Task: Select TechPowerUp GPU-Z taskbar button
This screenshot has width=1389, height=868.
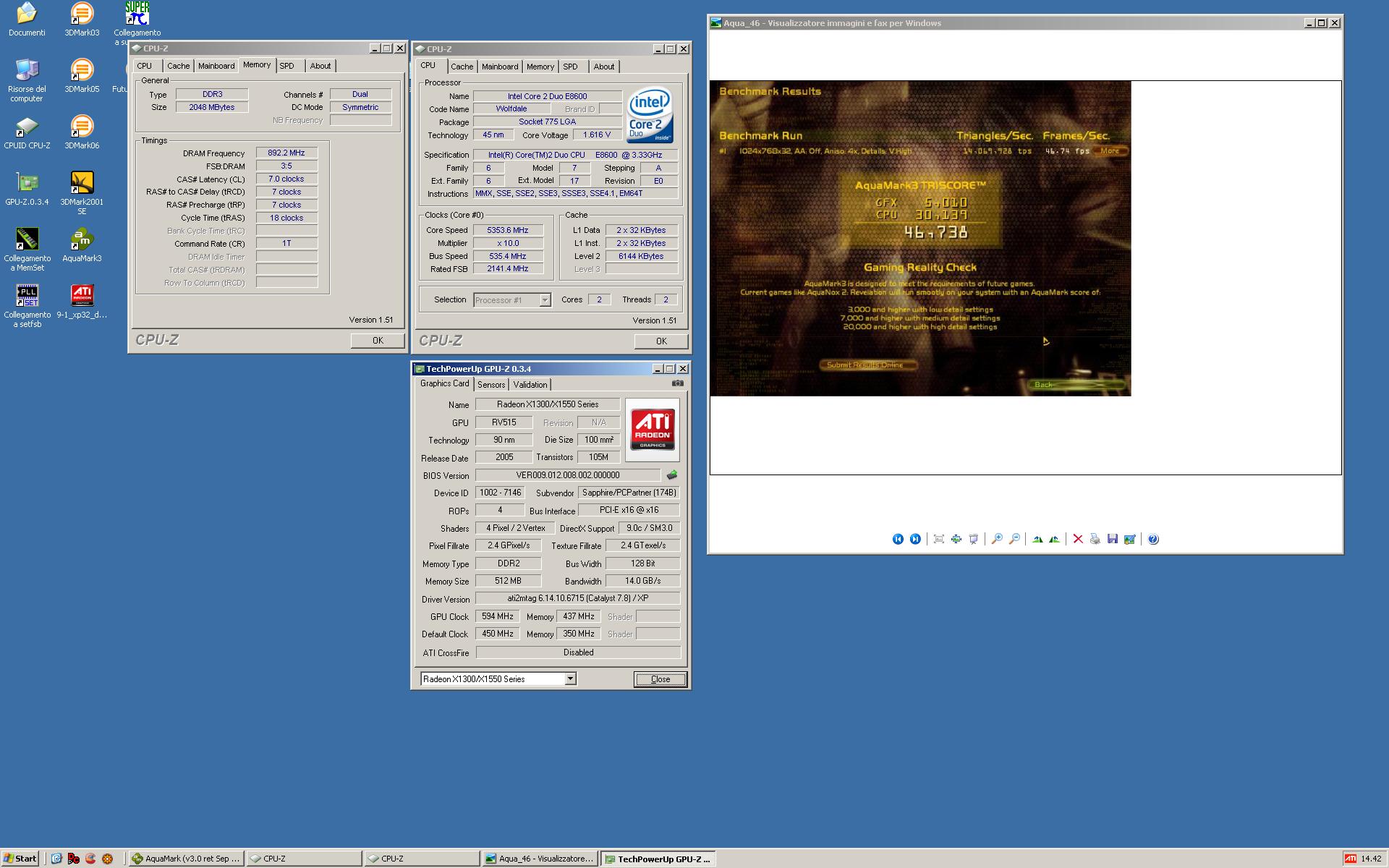Action: click(658, 859)
